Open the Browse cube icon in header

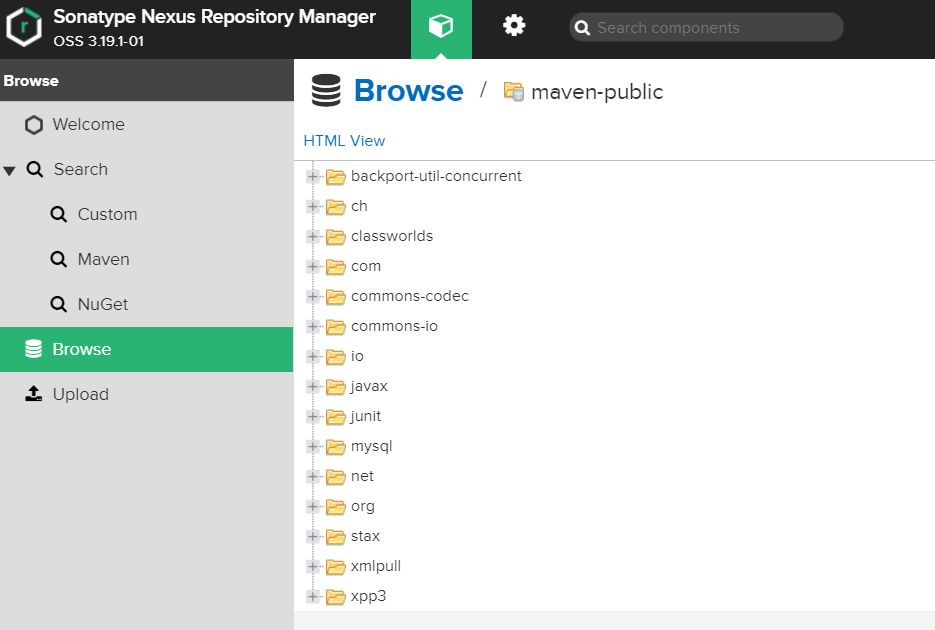[x=441, y=26]
